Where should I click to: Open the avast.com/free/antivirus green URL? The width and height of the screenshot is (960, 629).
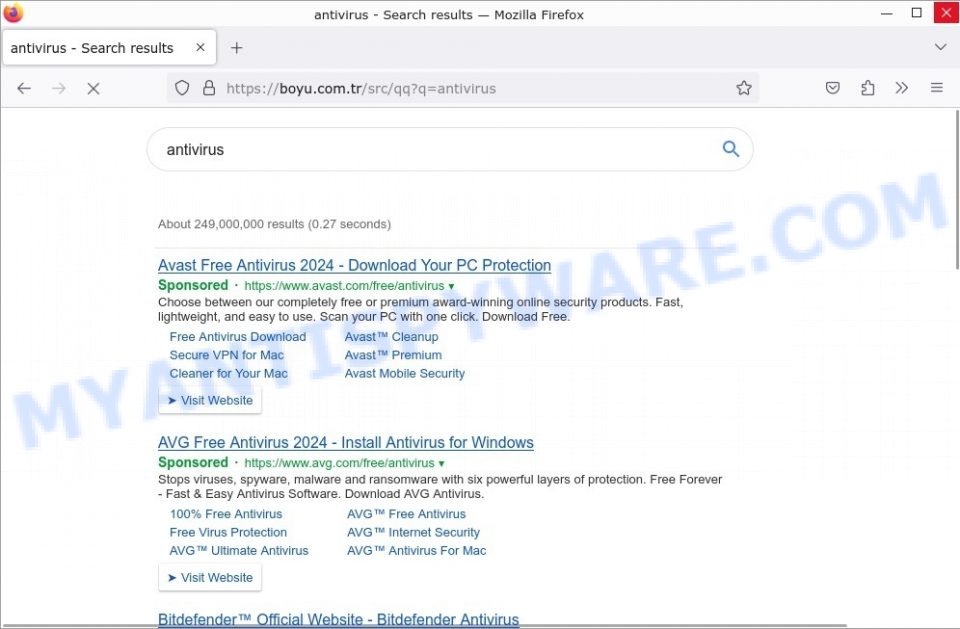click(x=344, y=286)
